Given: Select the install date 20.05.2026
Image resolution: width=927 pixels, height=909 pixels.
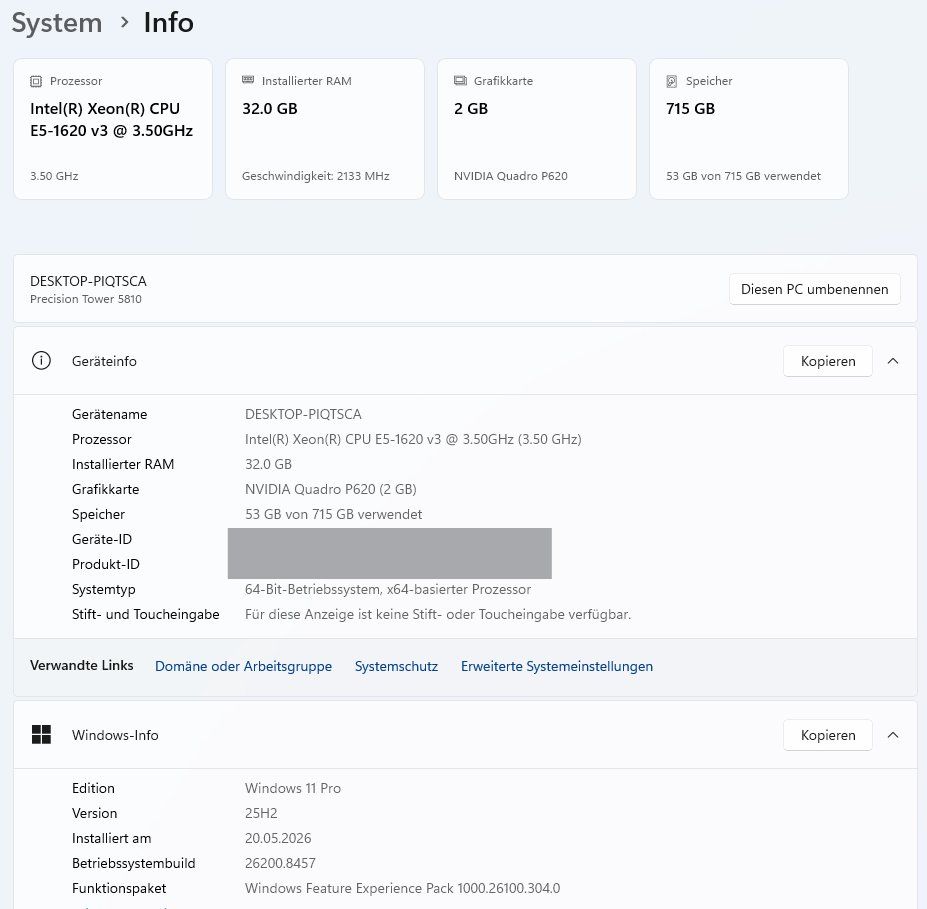Looking at the screenshot, I should 278,838.
